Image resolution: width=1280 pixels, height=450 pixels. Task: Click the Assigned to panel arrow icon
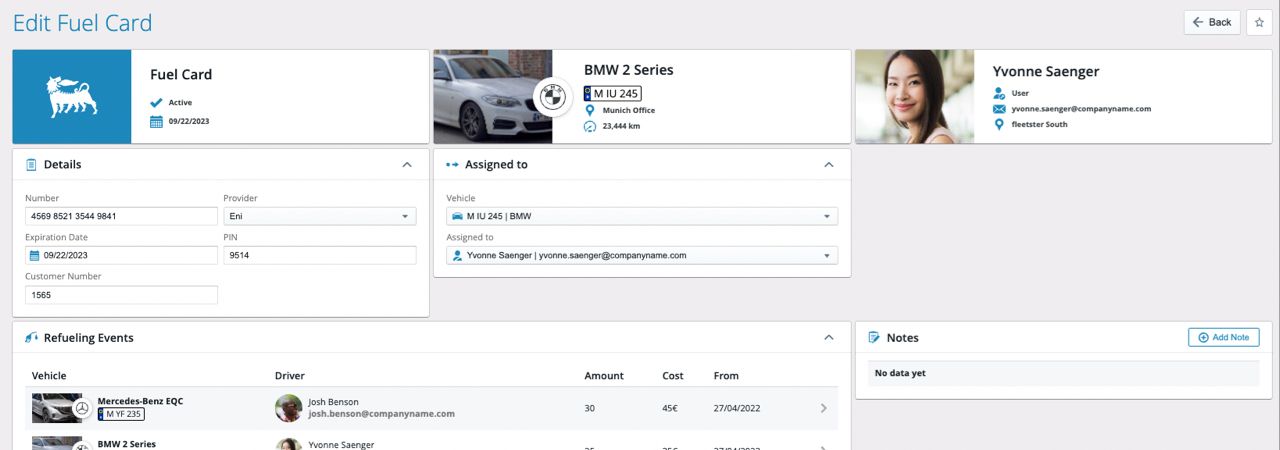[452, 164]
